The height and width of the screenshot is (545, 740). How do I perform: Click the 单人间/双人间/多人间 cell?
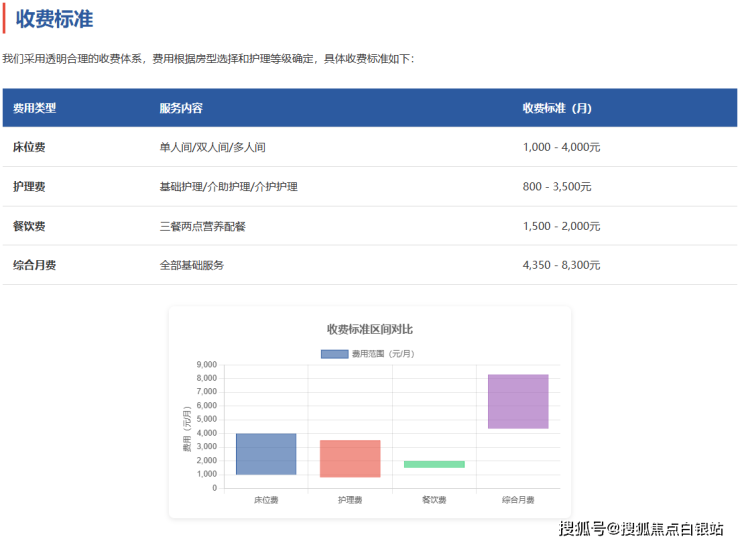click(x=212, y=147)
